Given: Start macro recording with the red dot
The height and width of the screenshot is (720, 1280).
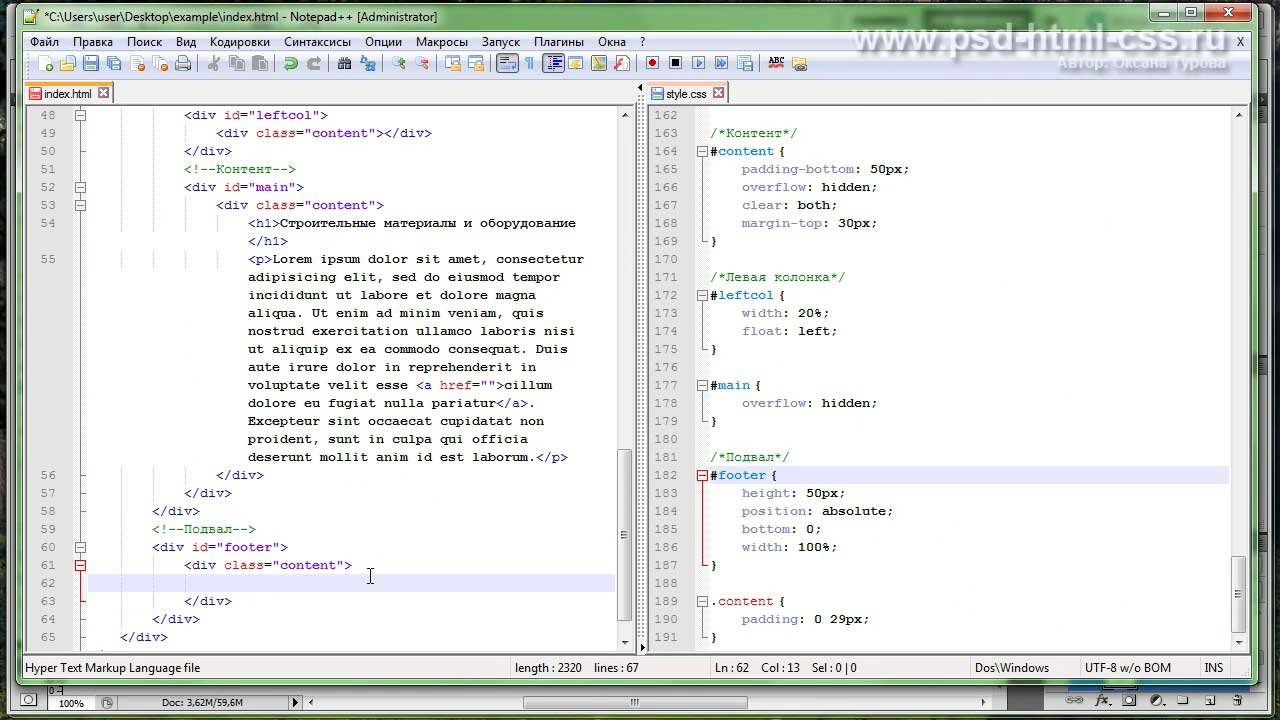Looking at the screenshot, I should [x=652, y=63].
